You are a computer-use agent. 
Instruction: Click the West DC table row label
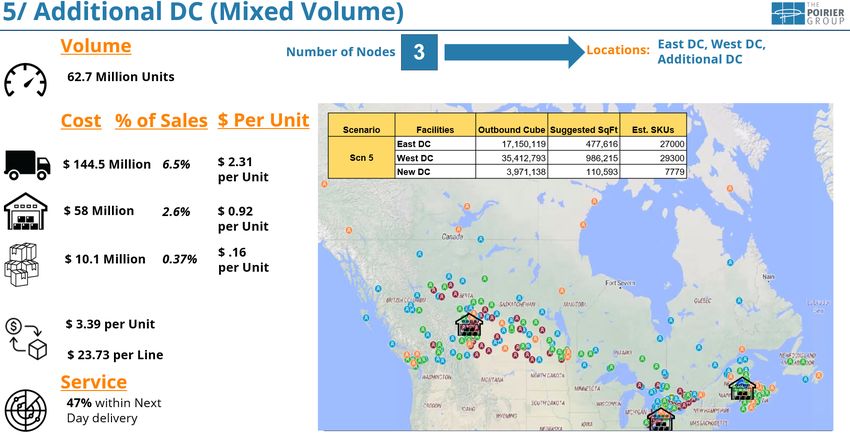(435, 158)
